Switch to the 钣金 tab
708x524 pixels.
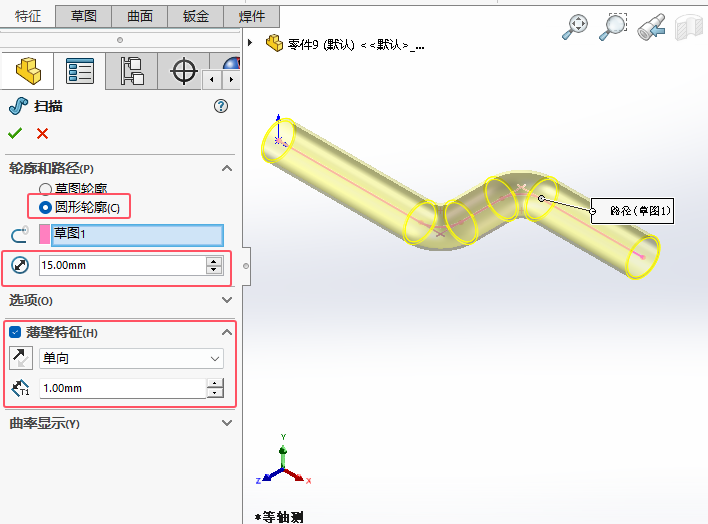[x=196, y=16]
